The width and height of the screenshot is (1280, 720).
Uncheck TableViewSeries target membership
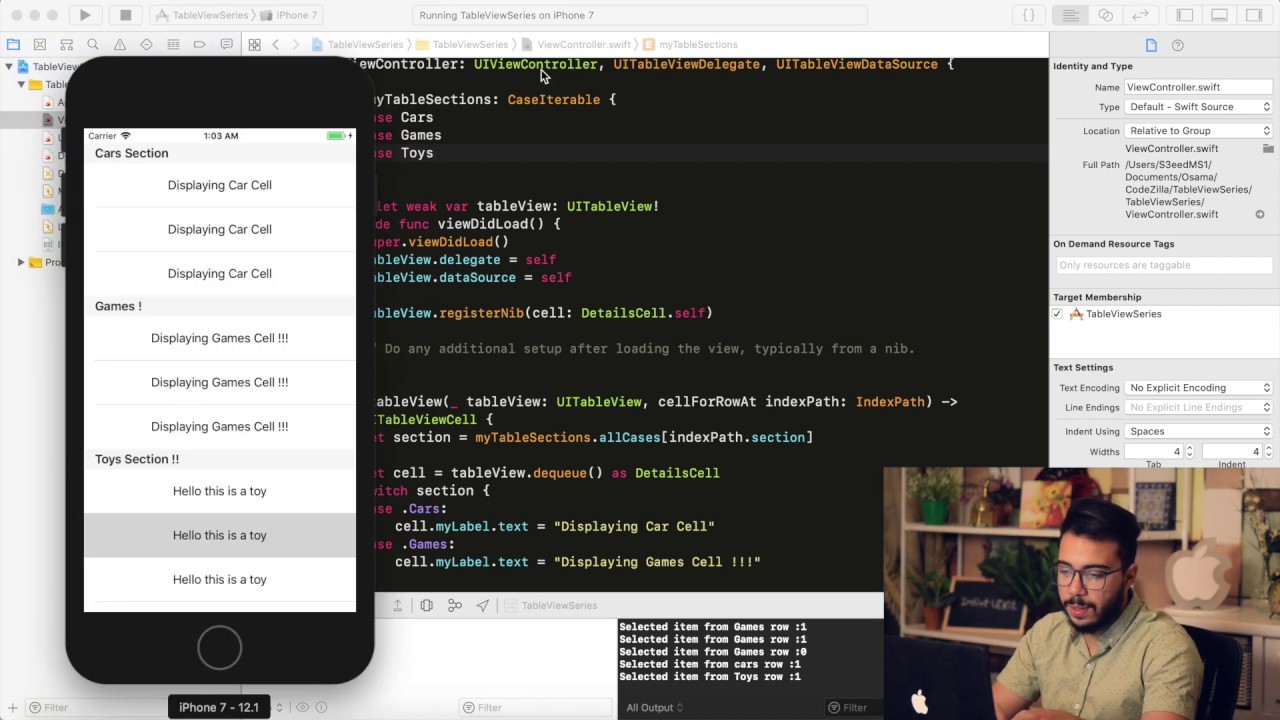1057,314
